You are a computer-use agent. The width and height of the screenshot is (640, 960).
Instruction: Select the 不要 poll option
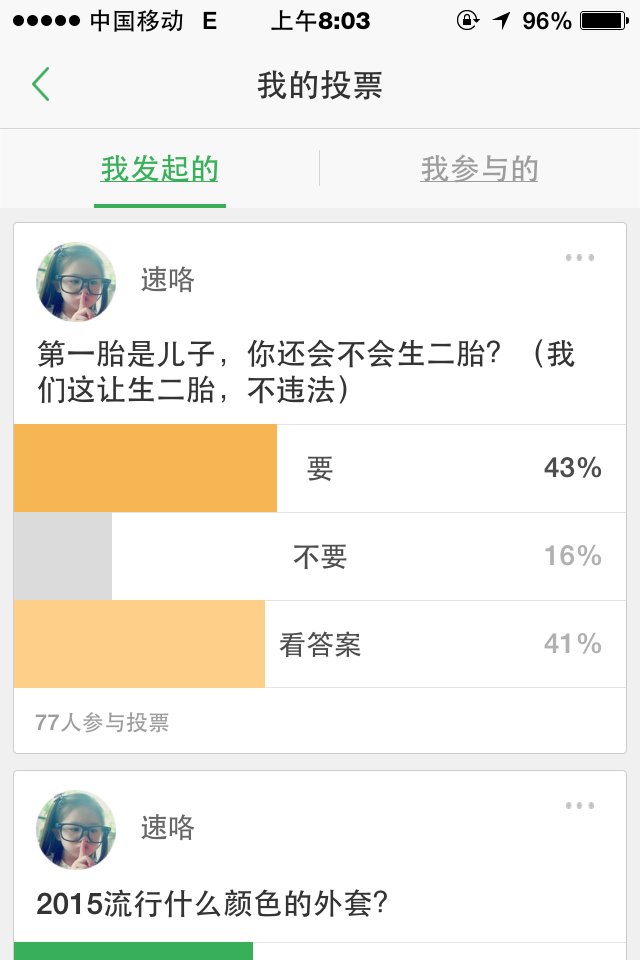coord(320,556)
